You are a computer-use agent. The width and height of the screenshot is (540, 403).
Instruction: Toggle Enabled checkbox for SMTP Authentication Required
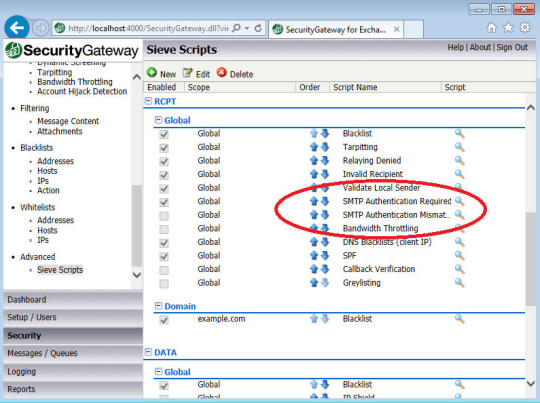[x=164, y=202]
